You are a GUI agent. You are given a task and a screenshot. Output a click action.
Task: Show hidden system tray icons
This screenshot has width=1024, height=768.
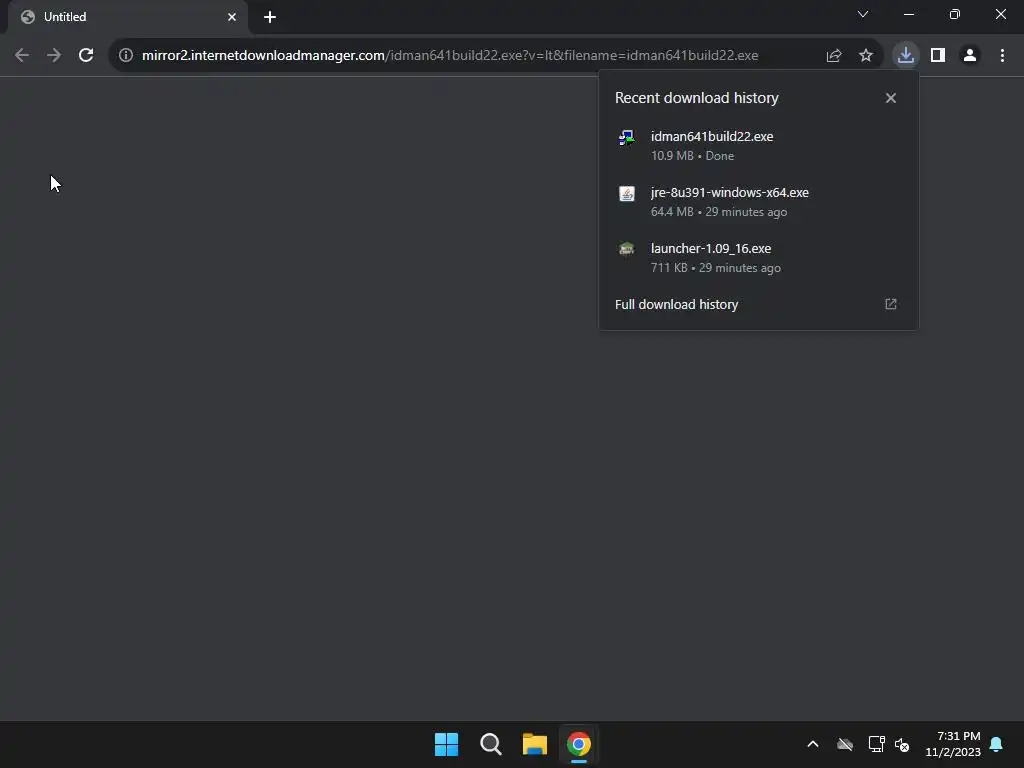click(x=813, y=744)
